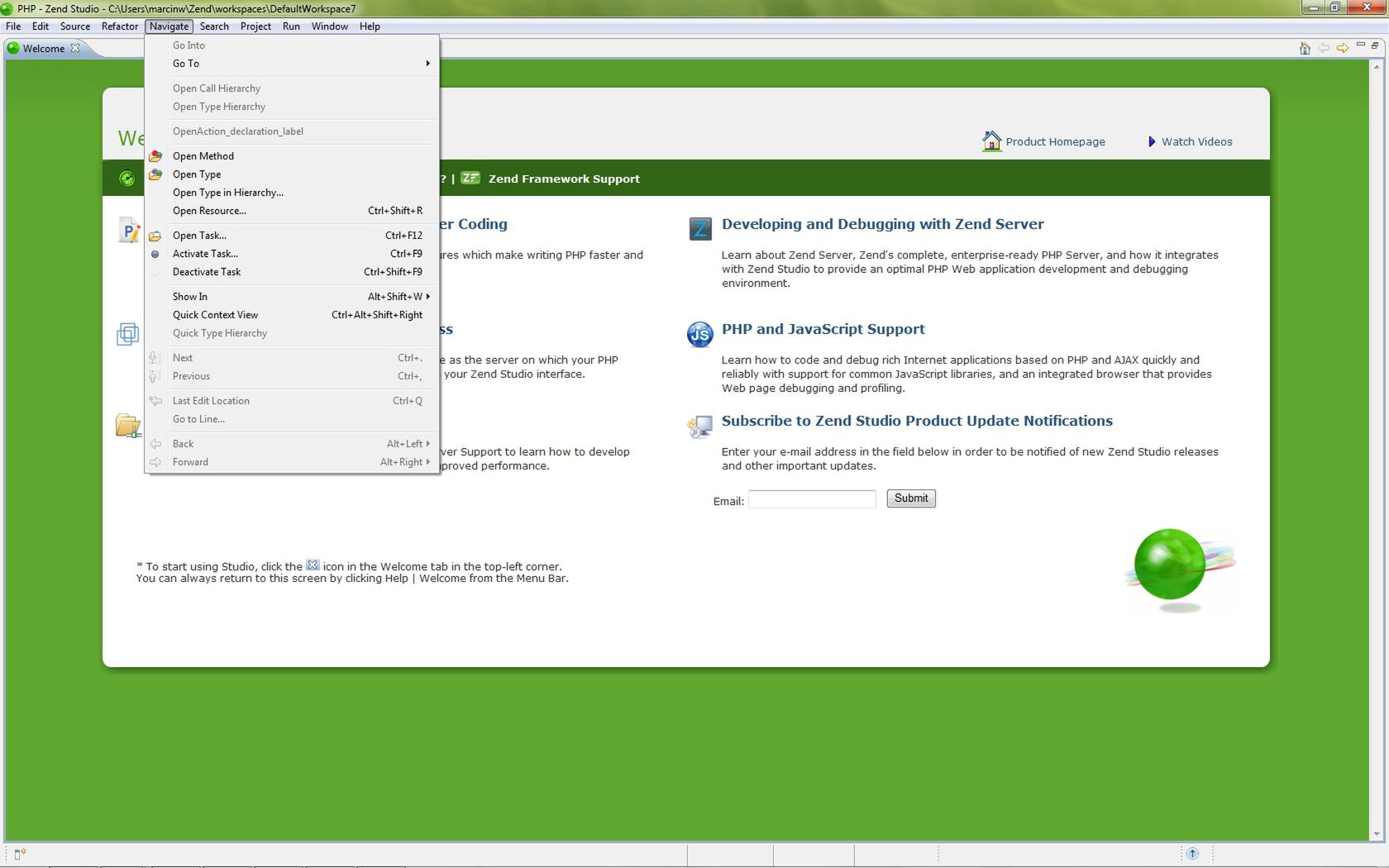Choose Open Resource... menu item
The height and width of the screenshot is (868, 1389).
292,211
